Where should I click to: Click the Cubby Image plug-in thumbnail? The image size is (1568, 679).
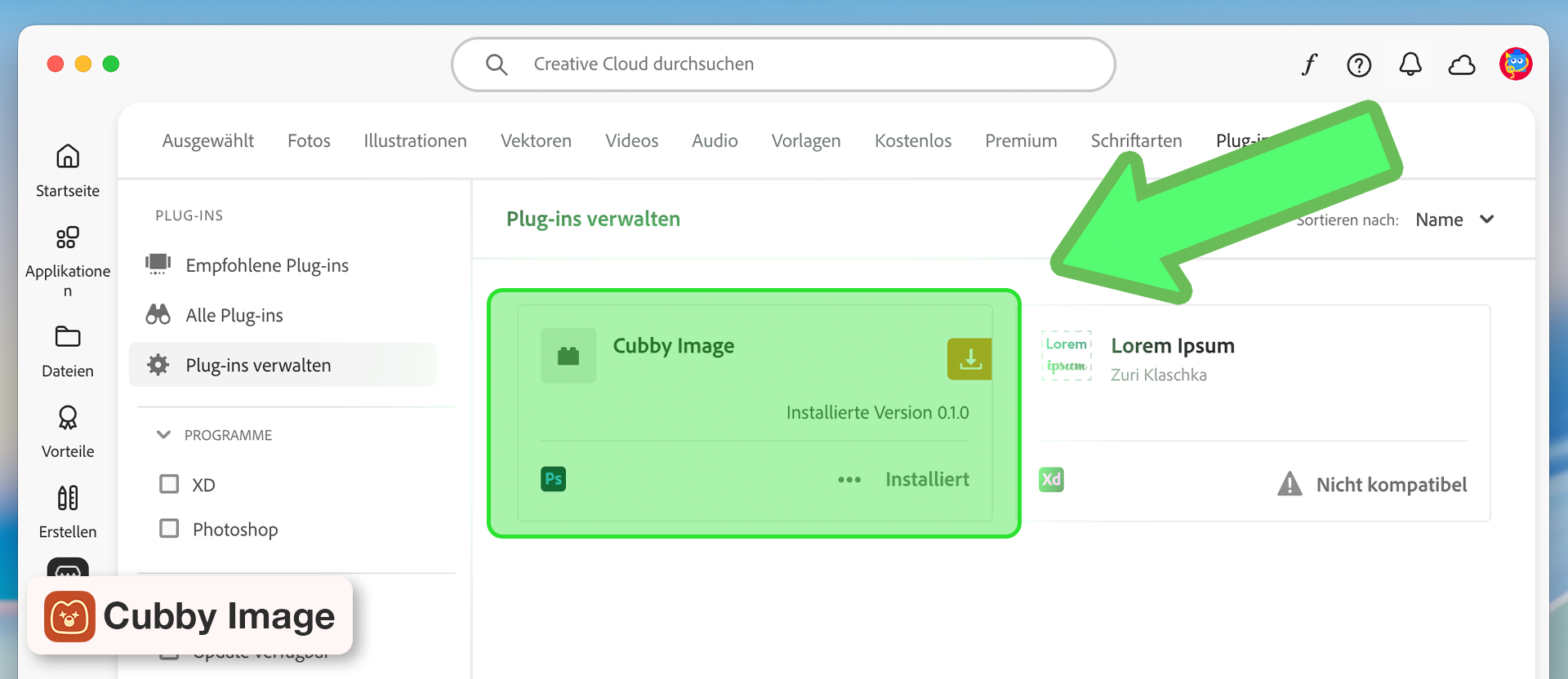click(x=568, y=356)
